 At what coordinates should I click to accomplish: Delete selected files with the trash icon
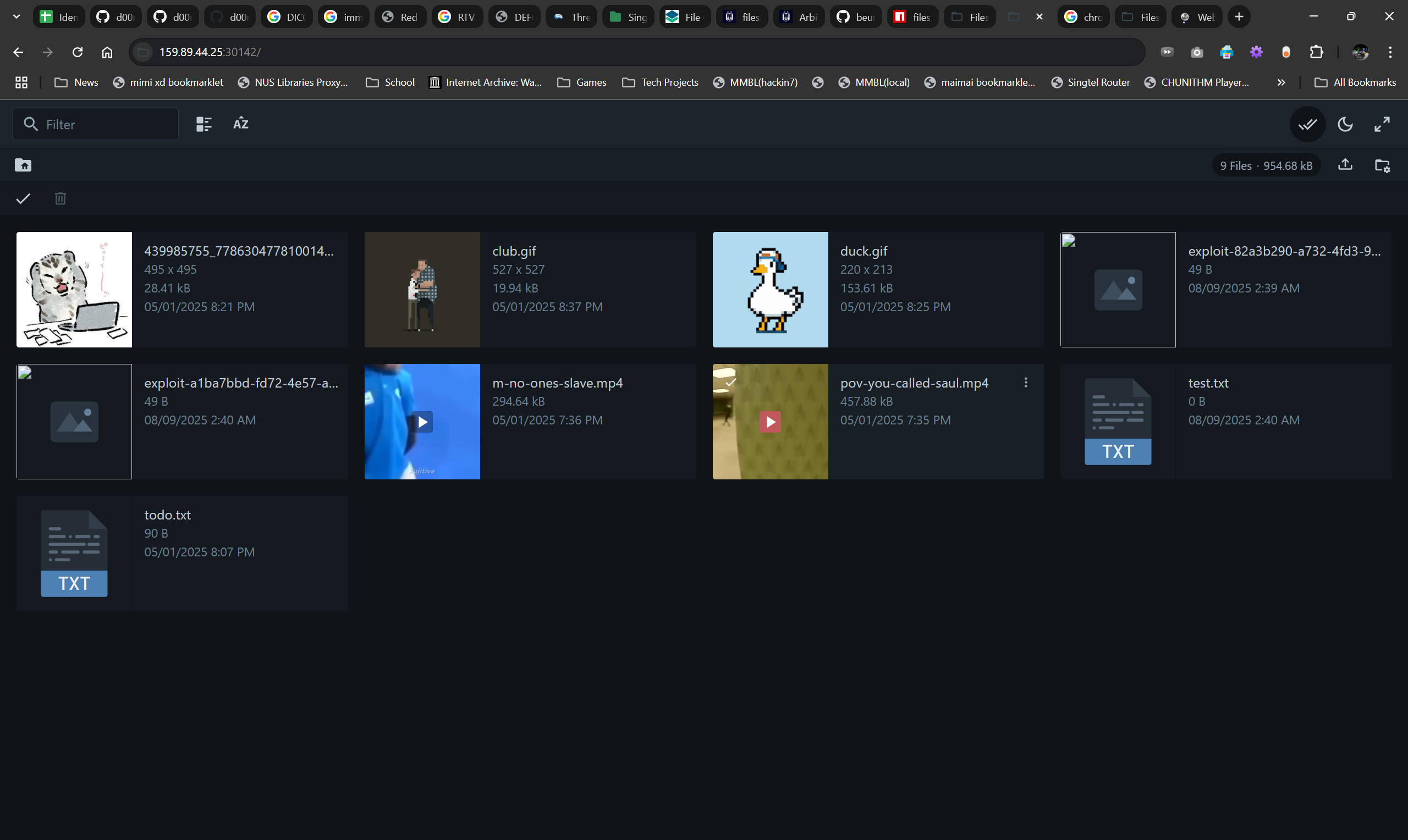(61, 198)
